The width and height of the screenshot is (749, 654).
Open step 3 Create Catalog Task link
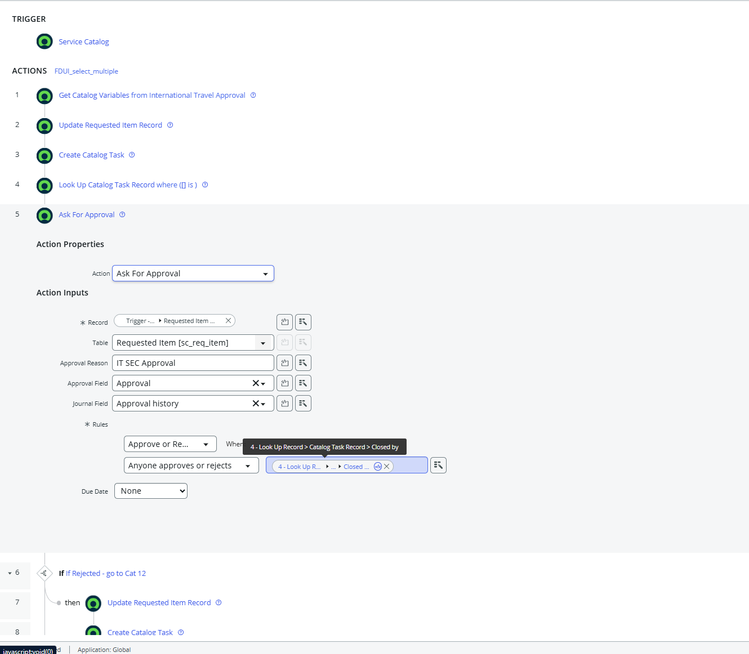(91, 155)
